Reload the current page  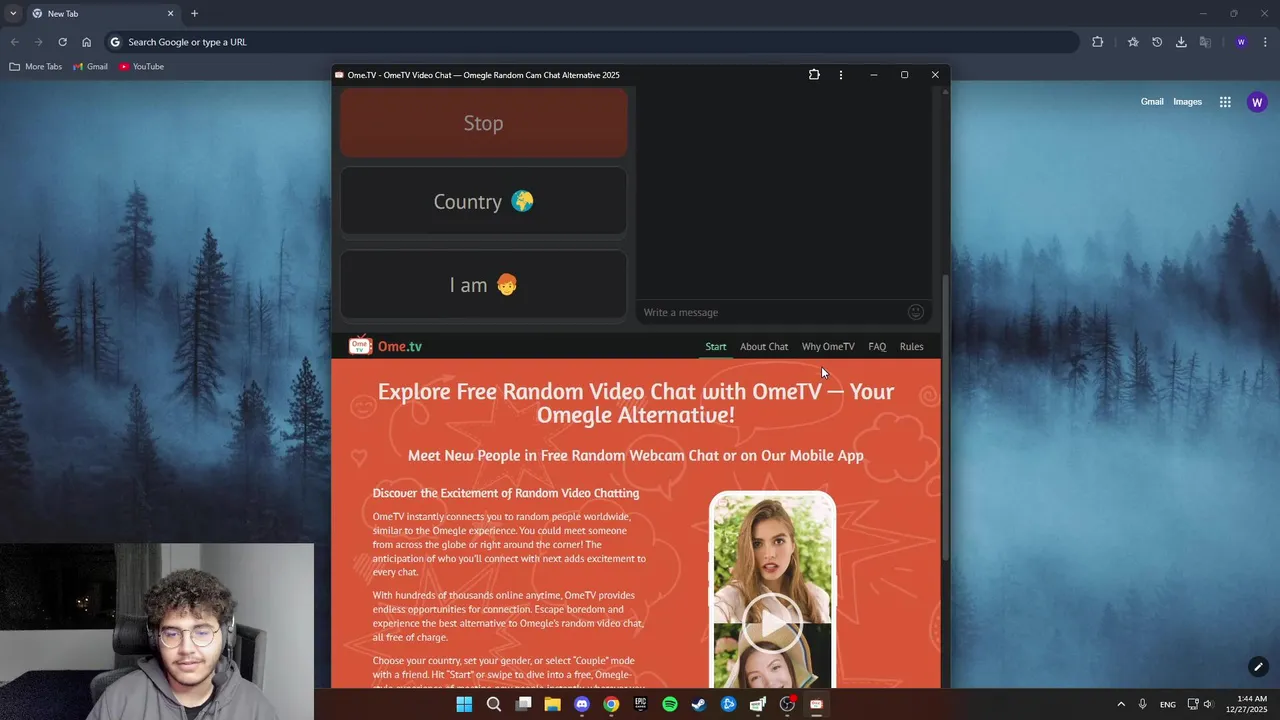coord(62,42)
